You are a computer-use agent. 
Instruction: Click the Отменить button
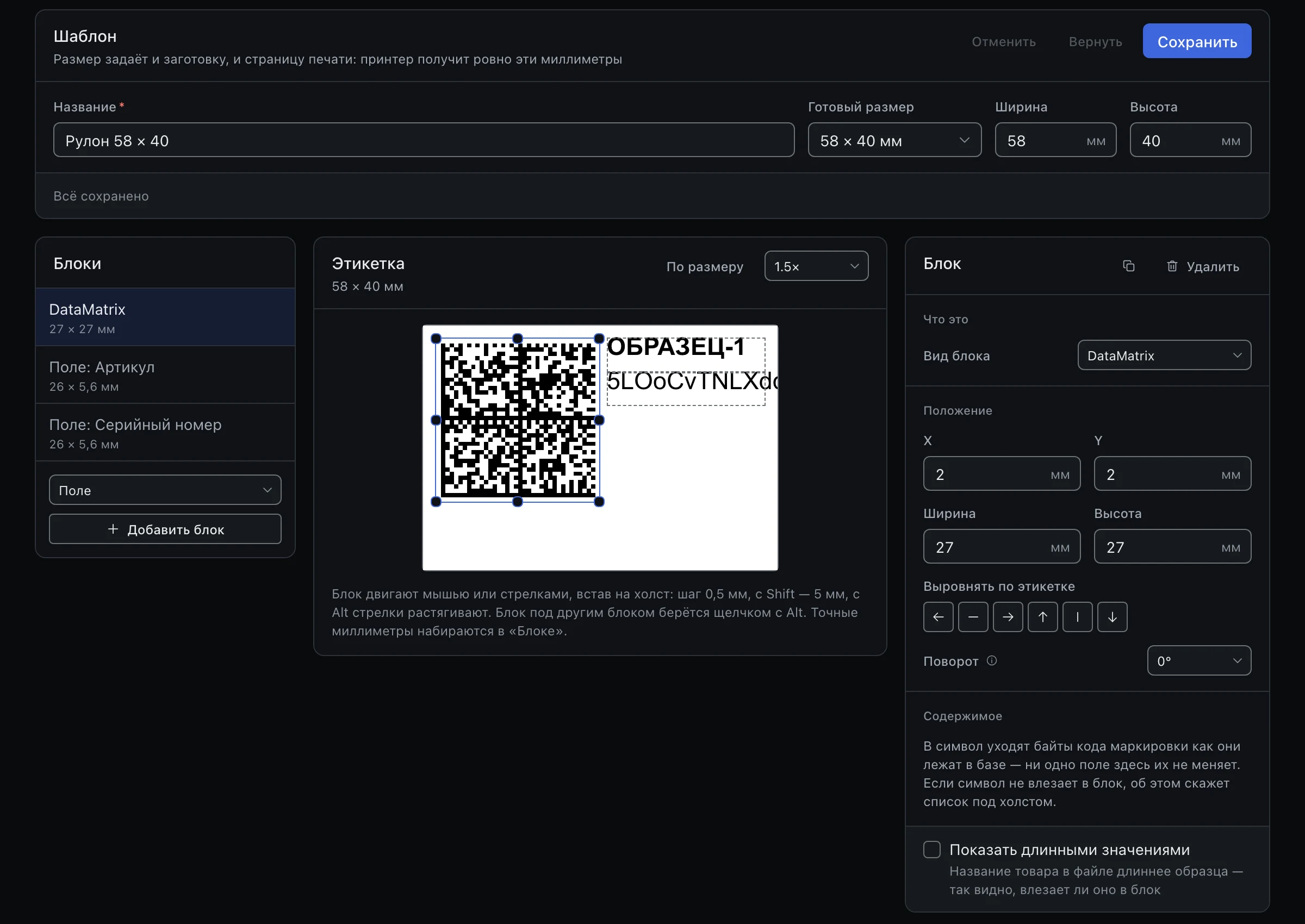click(x=1003, y=41)
